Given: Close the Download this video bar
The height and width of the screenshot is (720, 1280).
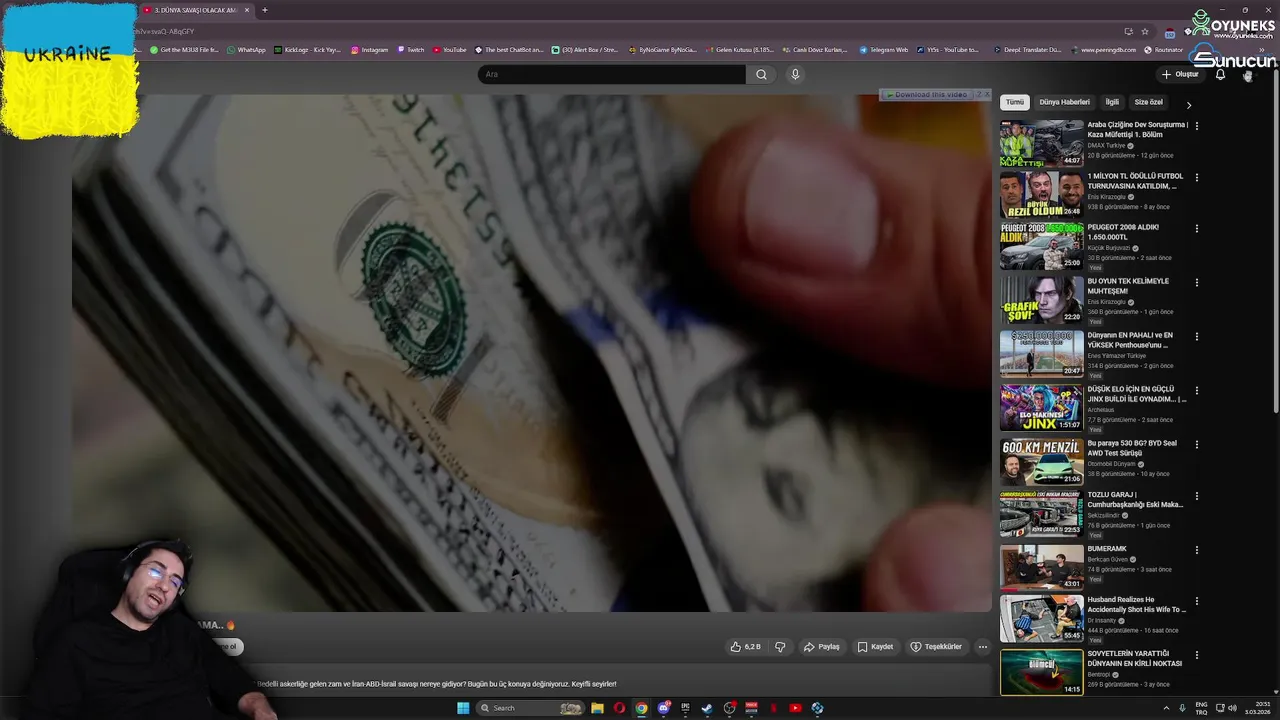Looking at the screenshot, I should tap(987, 94).
